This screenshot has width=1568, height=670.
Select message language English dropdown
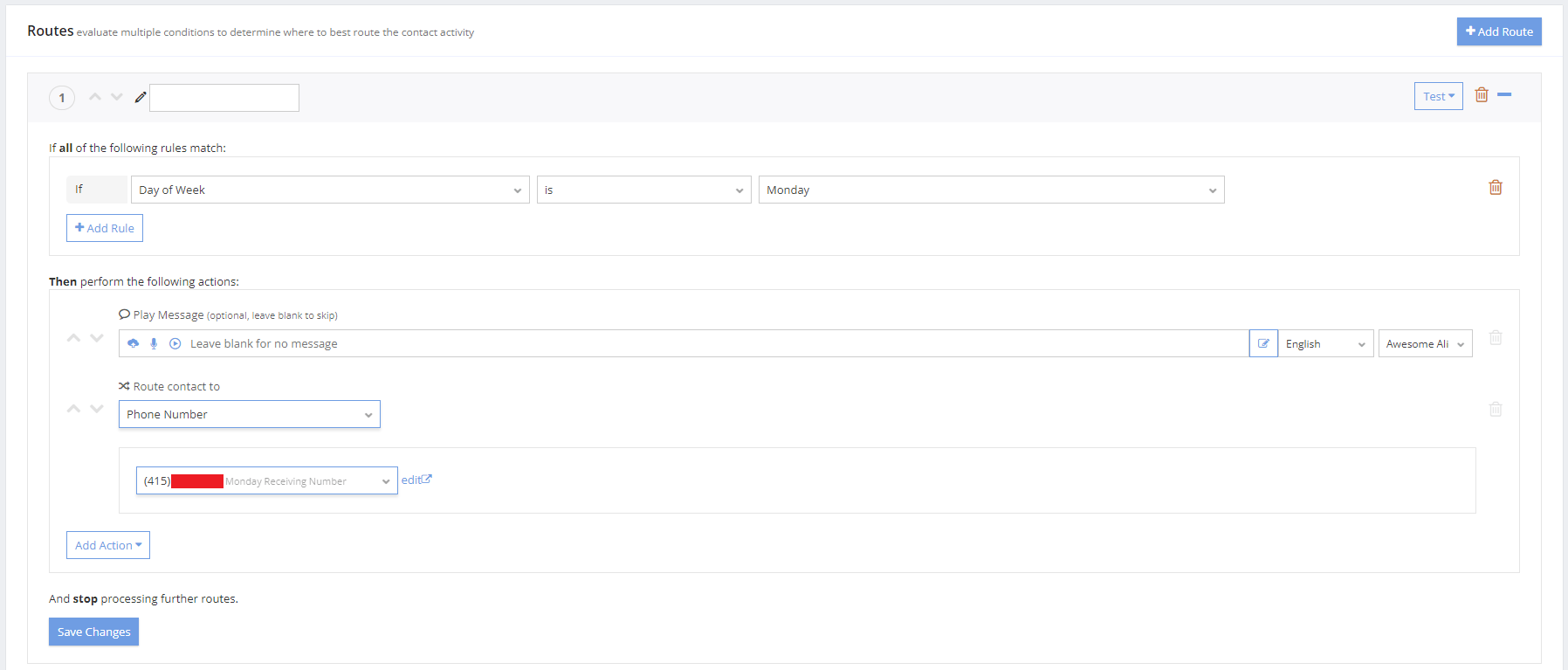click(x=1325, y=343)
